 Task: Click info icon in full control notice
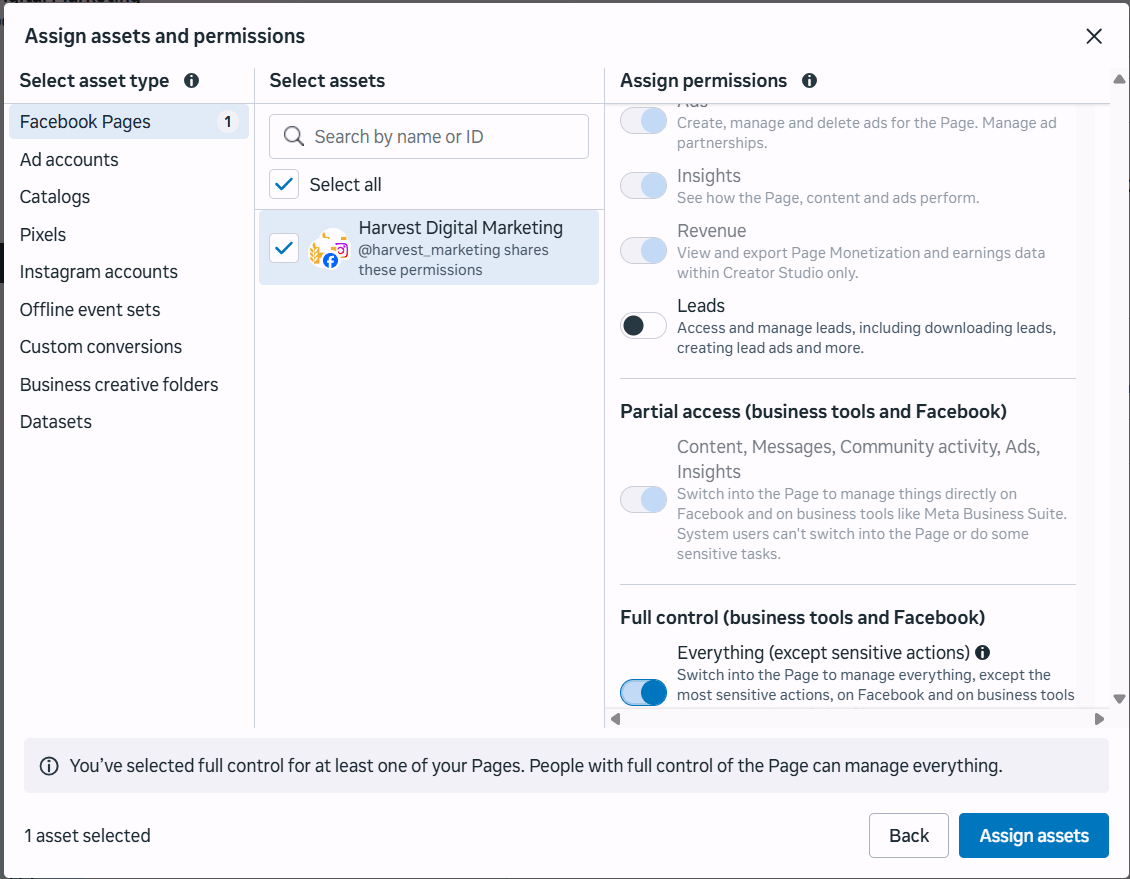pyautogui.click(x=49, y=766)
